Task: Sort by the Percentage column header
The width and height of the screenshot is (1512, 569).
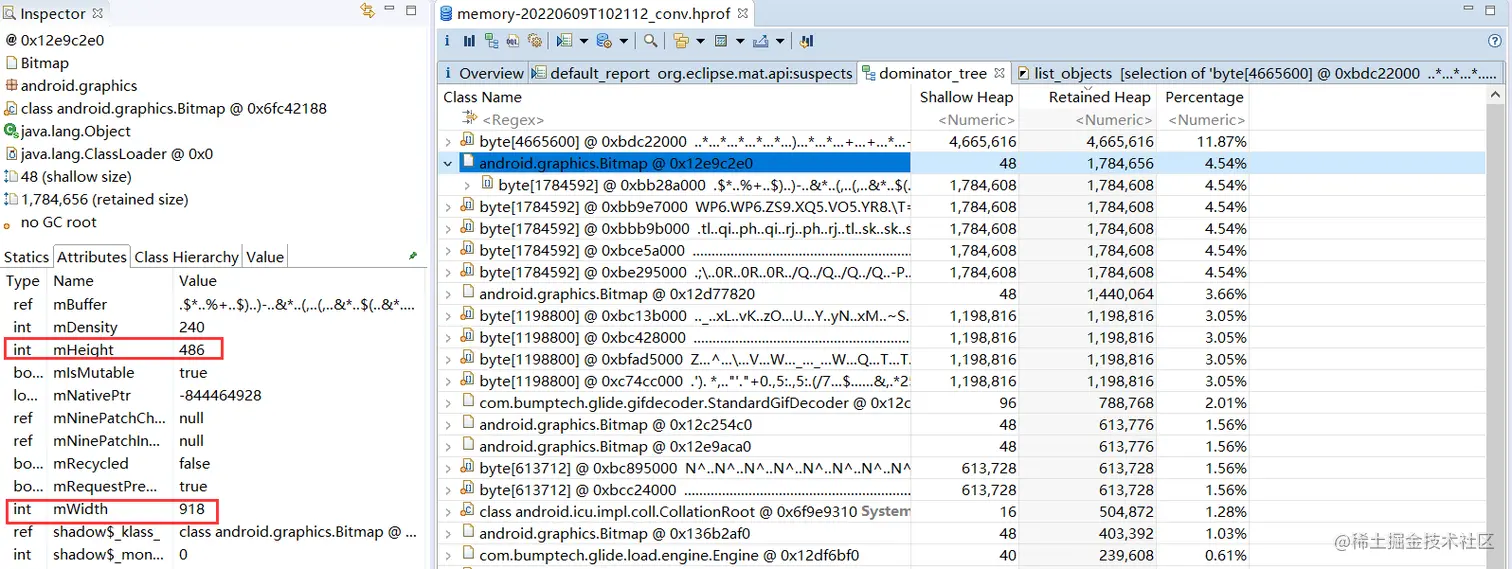Action: 1204,97
